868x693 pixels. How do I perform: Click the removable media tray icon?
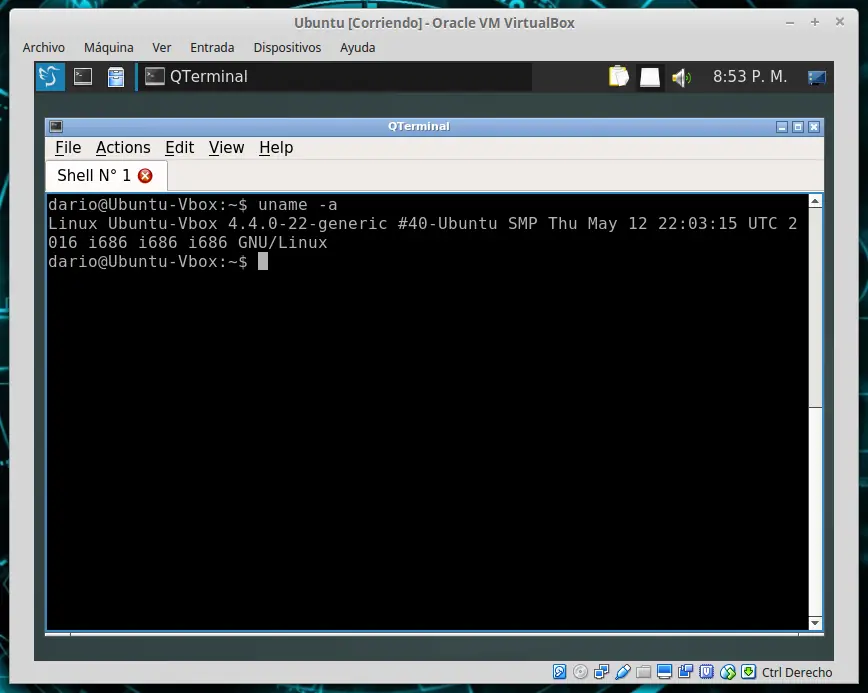point(650,77)
